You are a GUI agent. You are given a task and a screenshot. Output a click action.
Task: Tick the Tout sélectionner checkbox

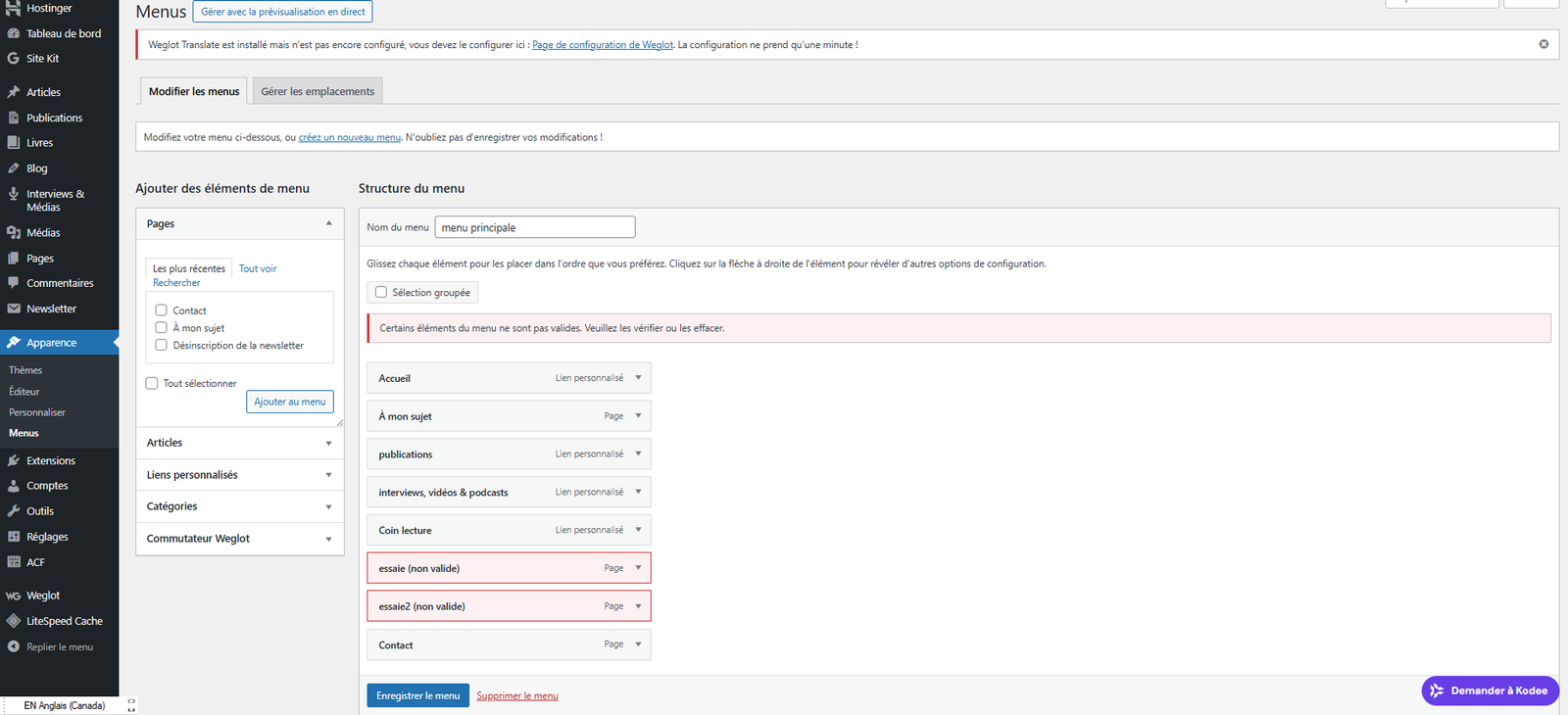tap(152, 383)
